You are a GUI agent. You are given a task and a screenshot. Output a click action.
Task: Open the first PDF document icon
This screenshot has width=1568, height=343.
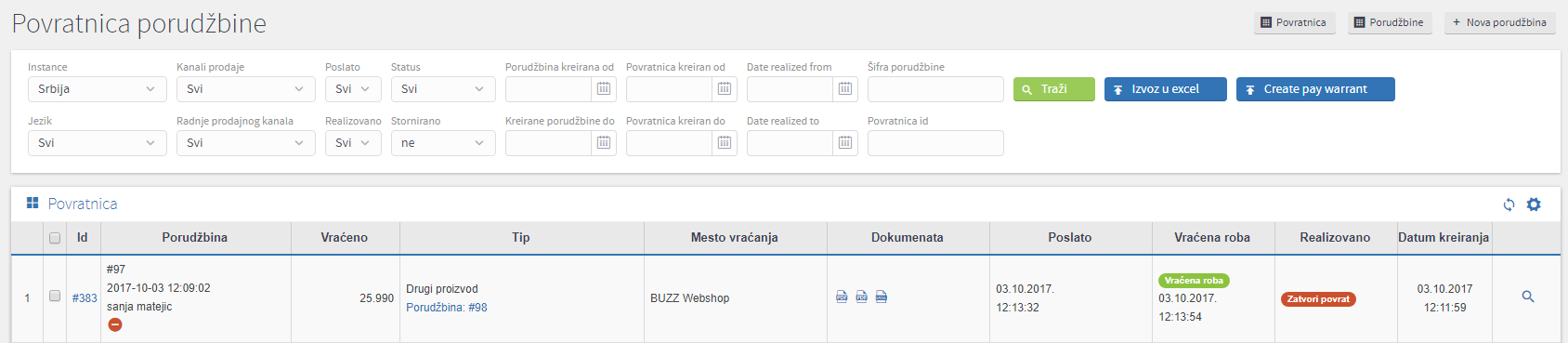click(x=842, y=297)
